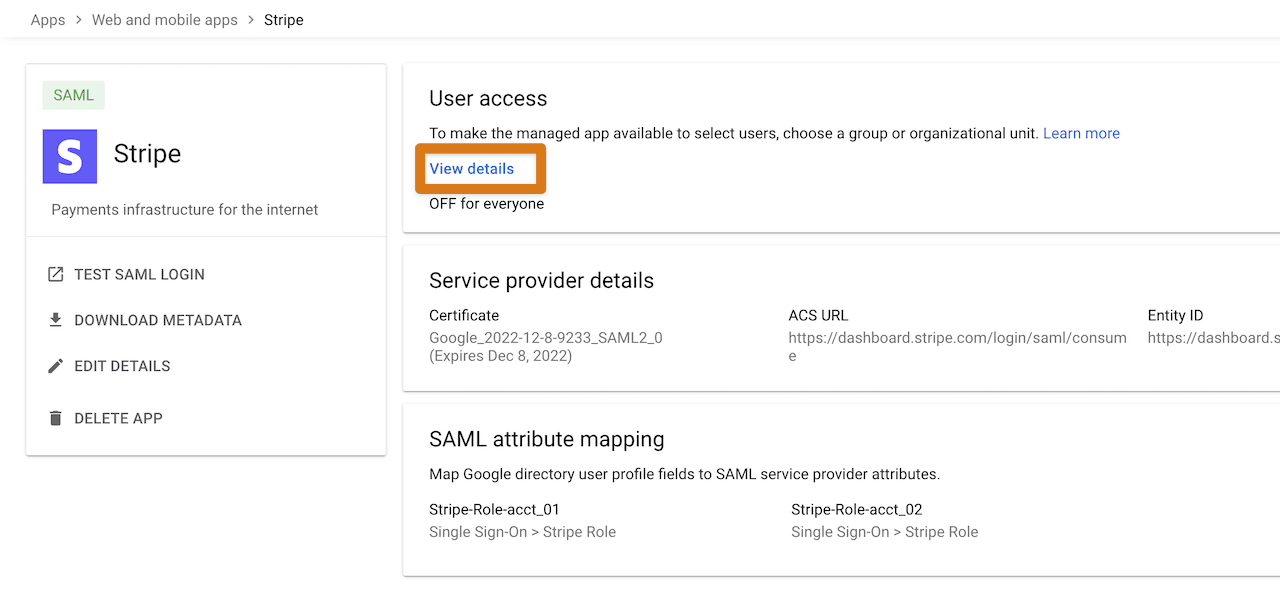Click the dashboard.stripe.com ACS URL value
Screen dimensions: 1280x603
tap(958, 347)
